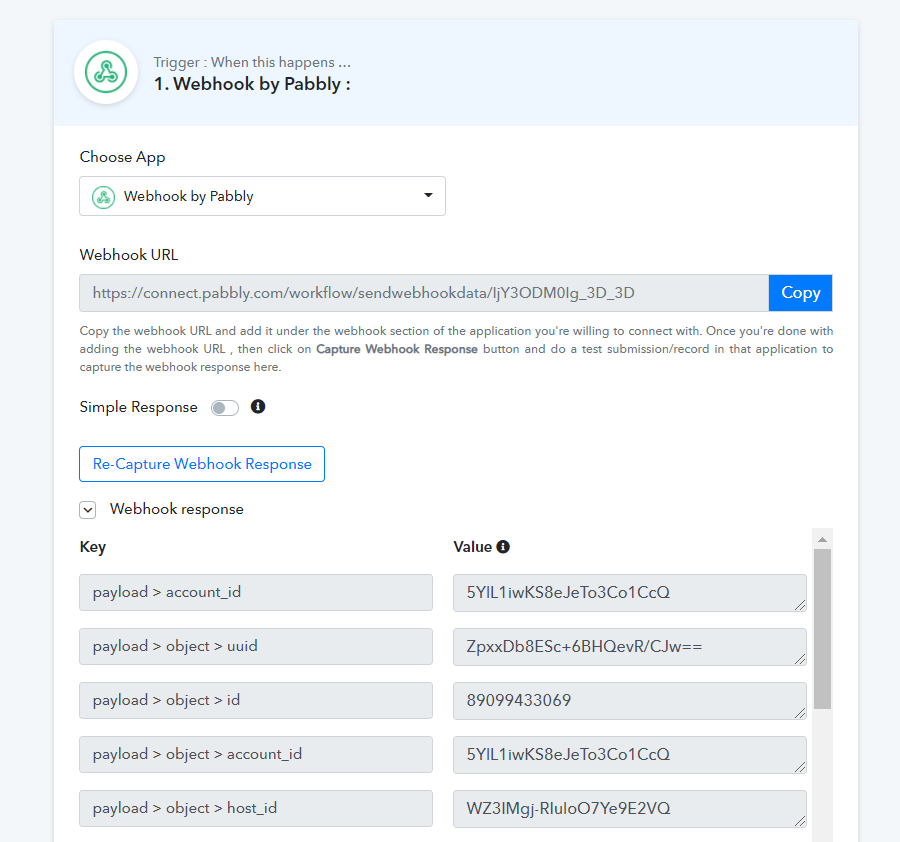Click the payload > object > uuid key field
This screenshot has width=900, height=842.
(256, 646)
